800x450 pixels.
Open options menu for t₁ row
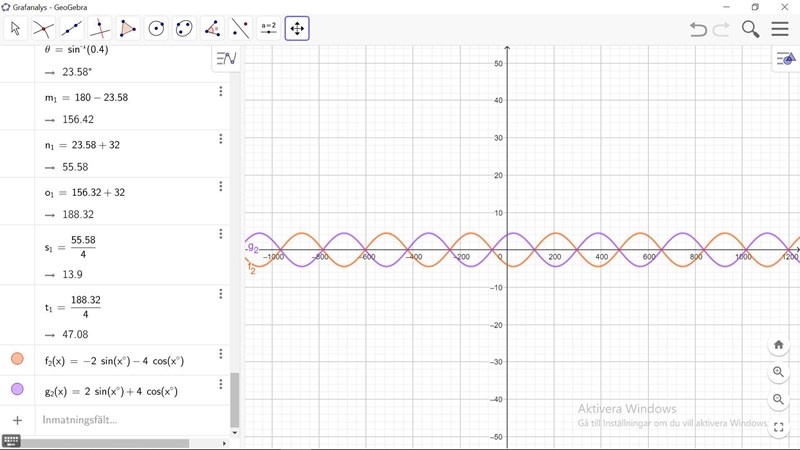[x=220, y=295]
